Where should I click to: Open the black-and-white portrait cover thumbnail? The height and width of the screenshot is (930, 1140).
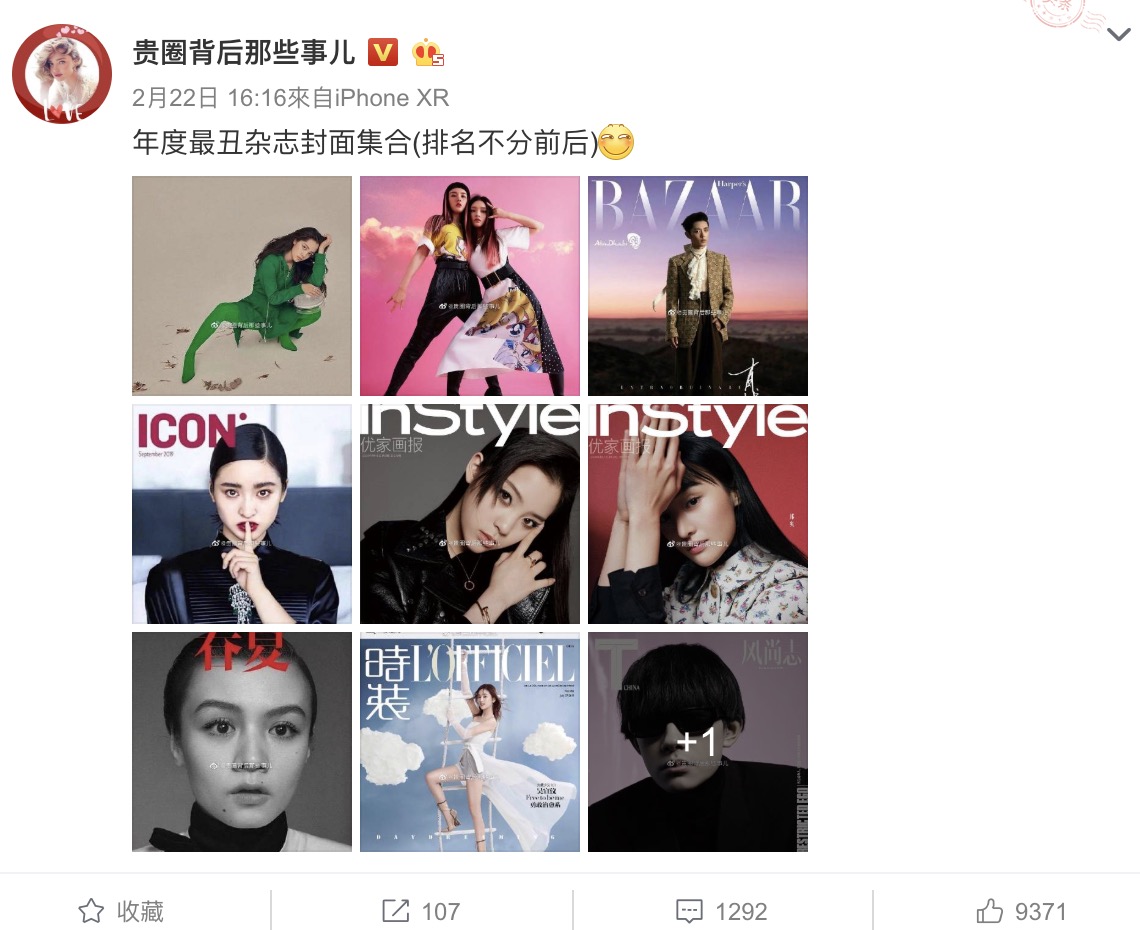241,742
